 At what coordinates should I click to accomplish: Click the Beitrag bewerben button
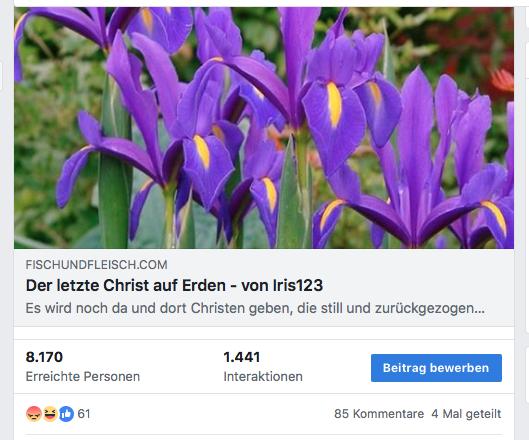(436, 368)
